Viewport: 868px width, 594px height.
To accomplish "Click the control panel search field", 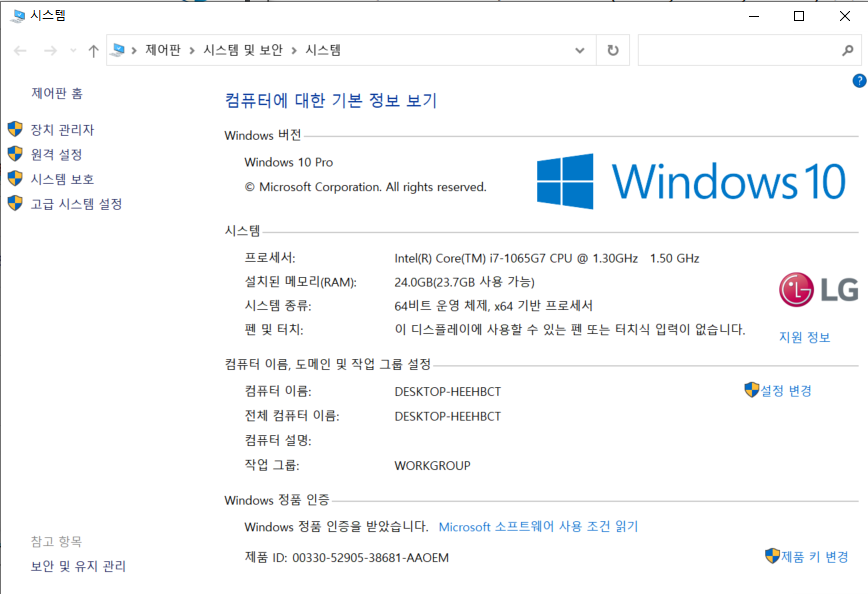I will 750,50.
